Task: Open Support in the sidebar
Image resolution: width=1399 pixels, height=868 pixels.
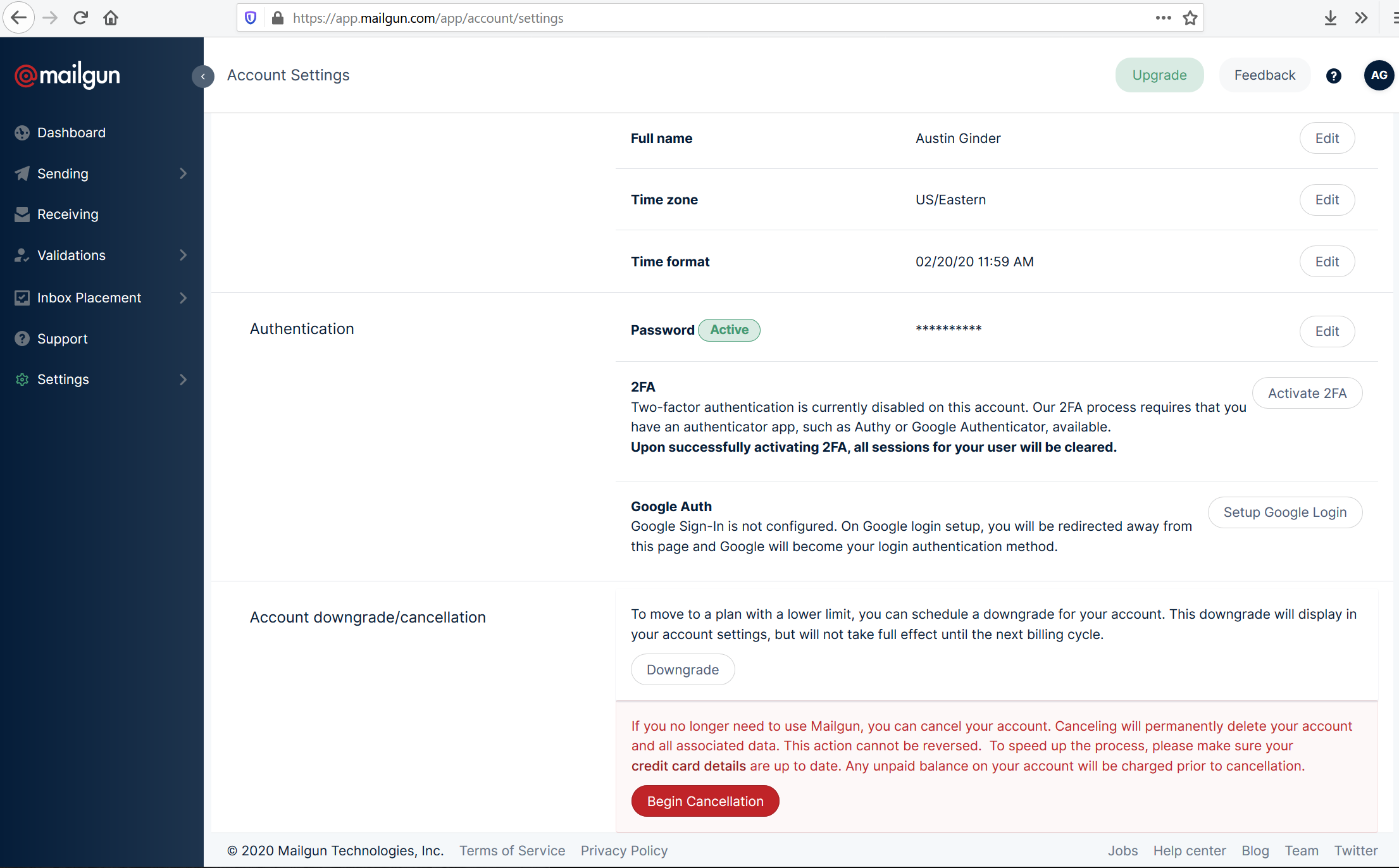Action: pos(63,338)
